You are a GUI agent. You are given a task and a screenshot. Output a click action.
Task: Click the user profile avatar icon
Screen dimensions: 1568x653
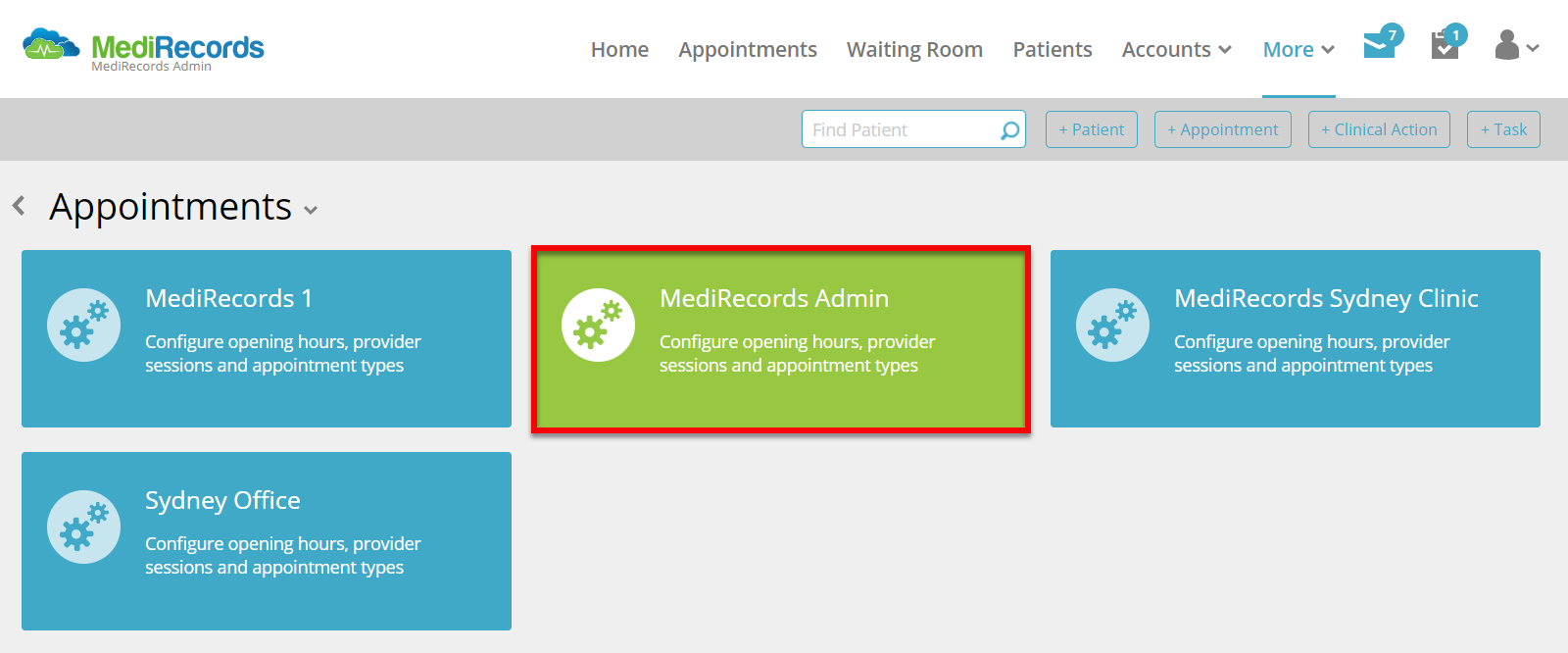coord(1507,45)
